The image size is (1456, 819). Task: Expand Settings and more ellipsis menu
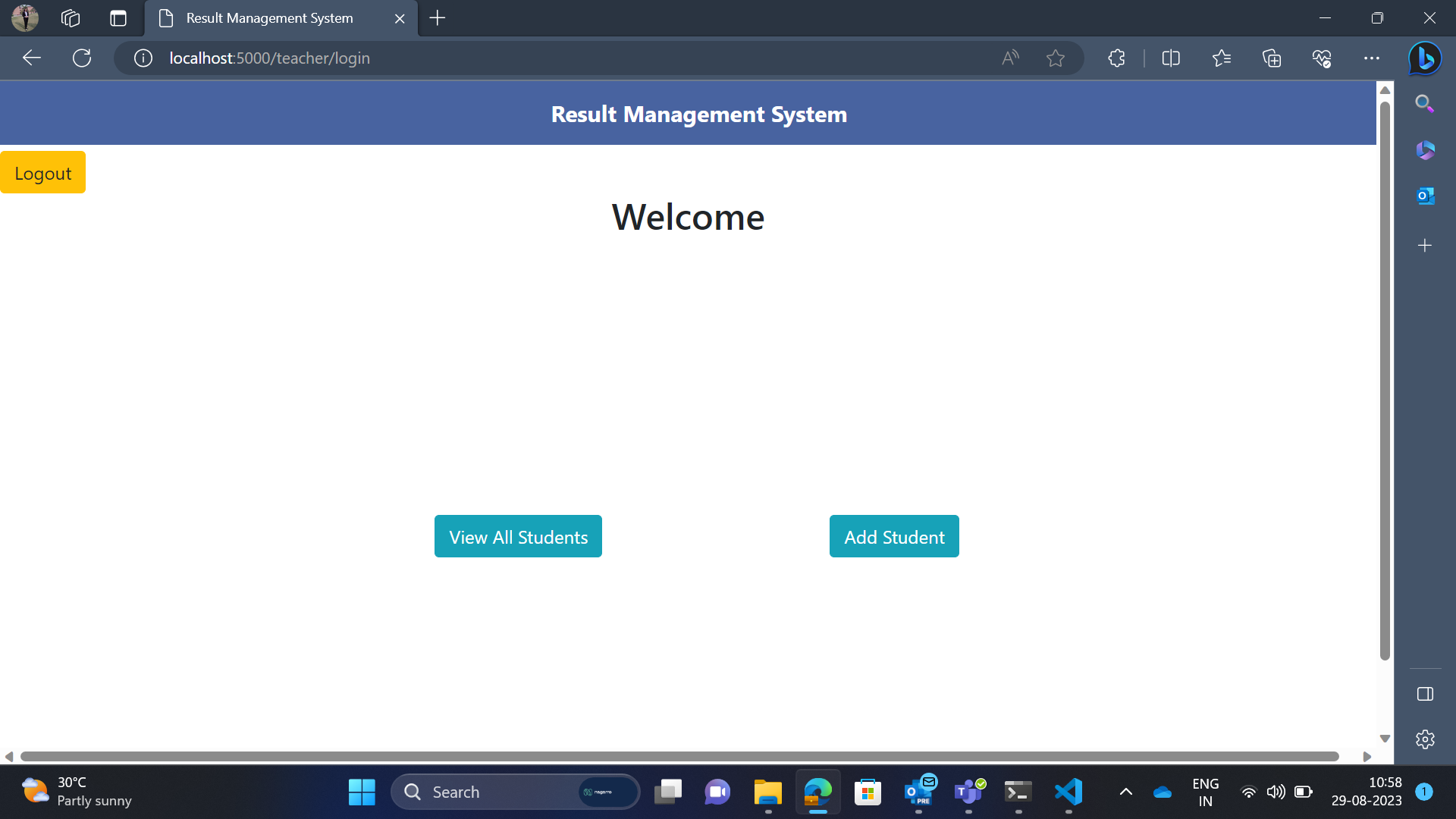pos(1372,58)
